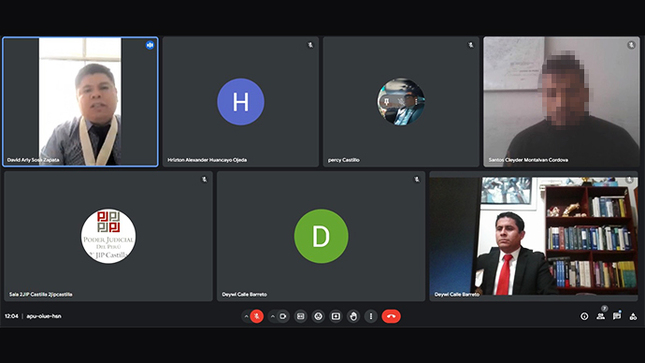Expand video settings arrow beside camera
Viewport: 645px width, 363px height.
[273, 316]
